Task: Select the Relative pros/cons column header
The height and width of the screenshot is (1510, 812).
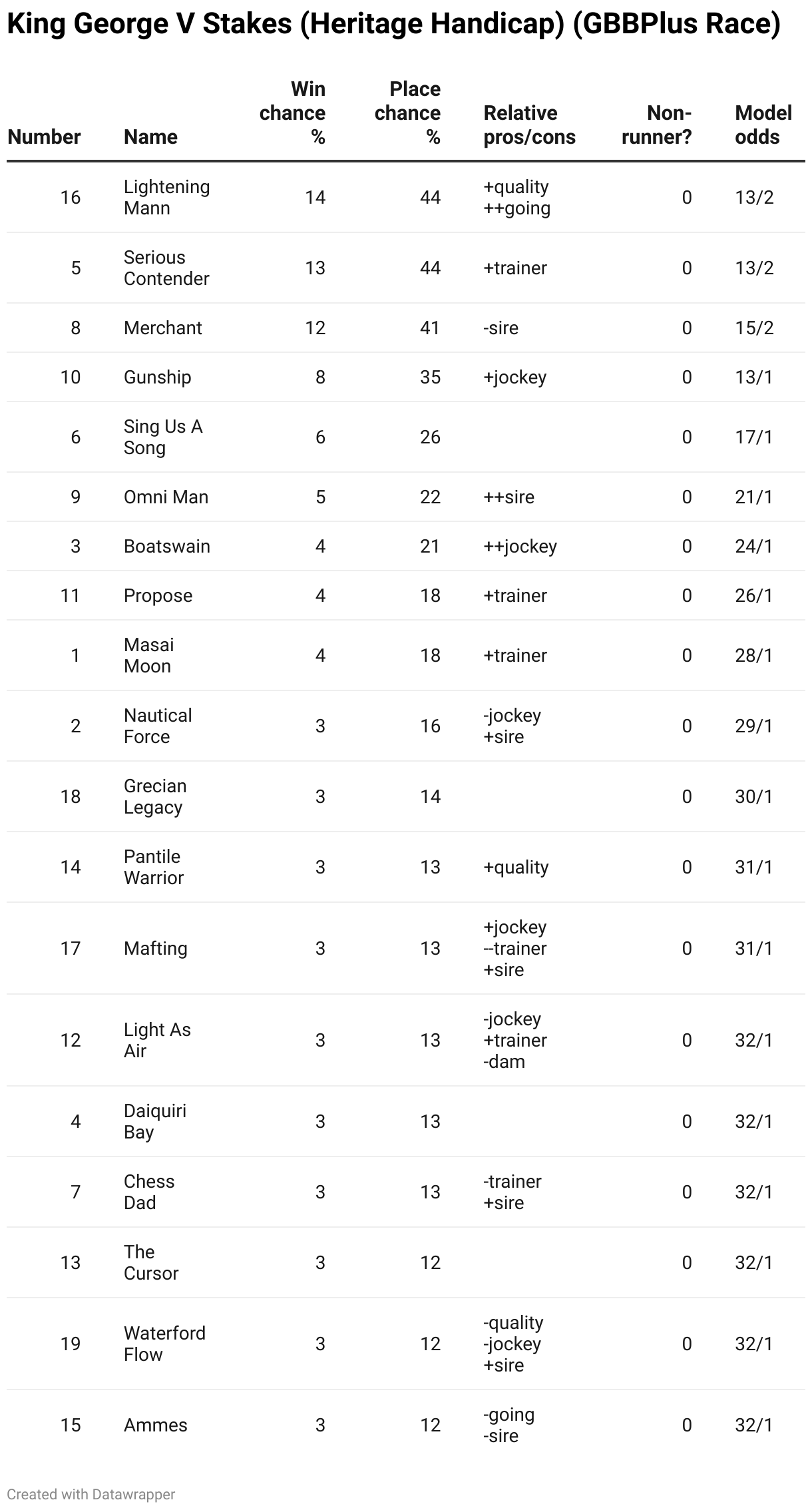Action: point(530,125)
